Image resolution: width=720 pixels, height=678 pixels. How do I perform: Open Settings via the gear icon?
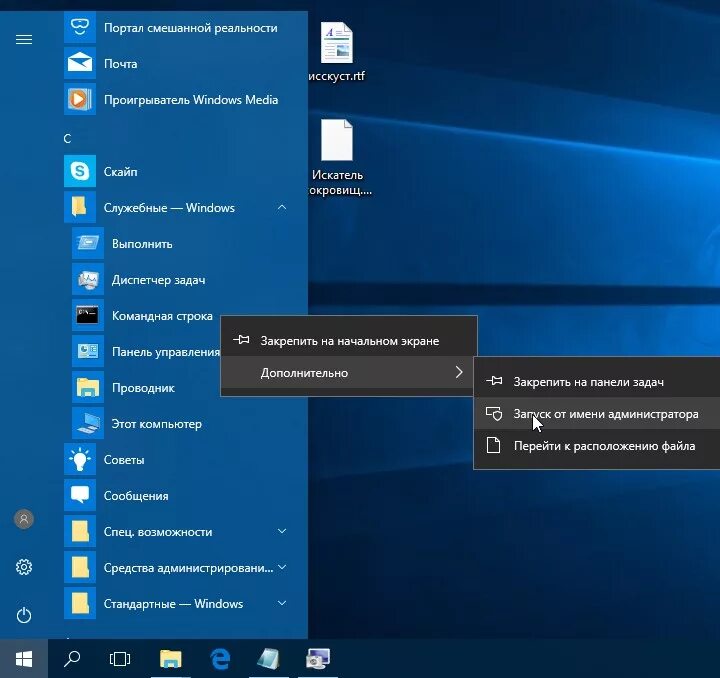pos(24,567)
